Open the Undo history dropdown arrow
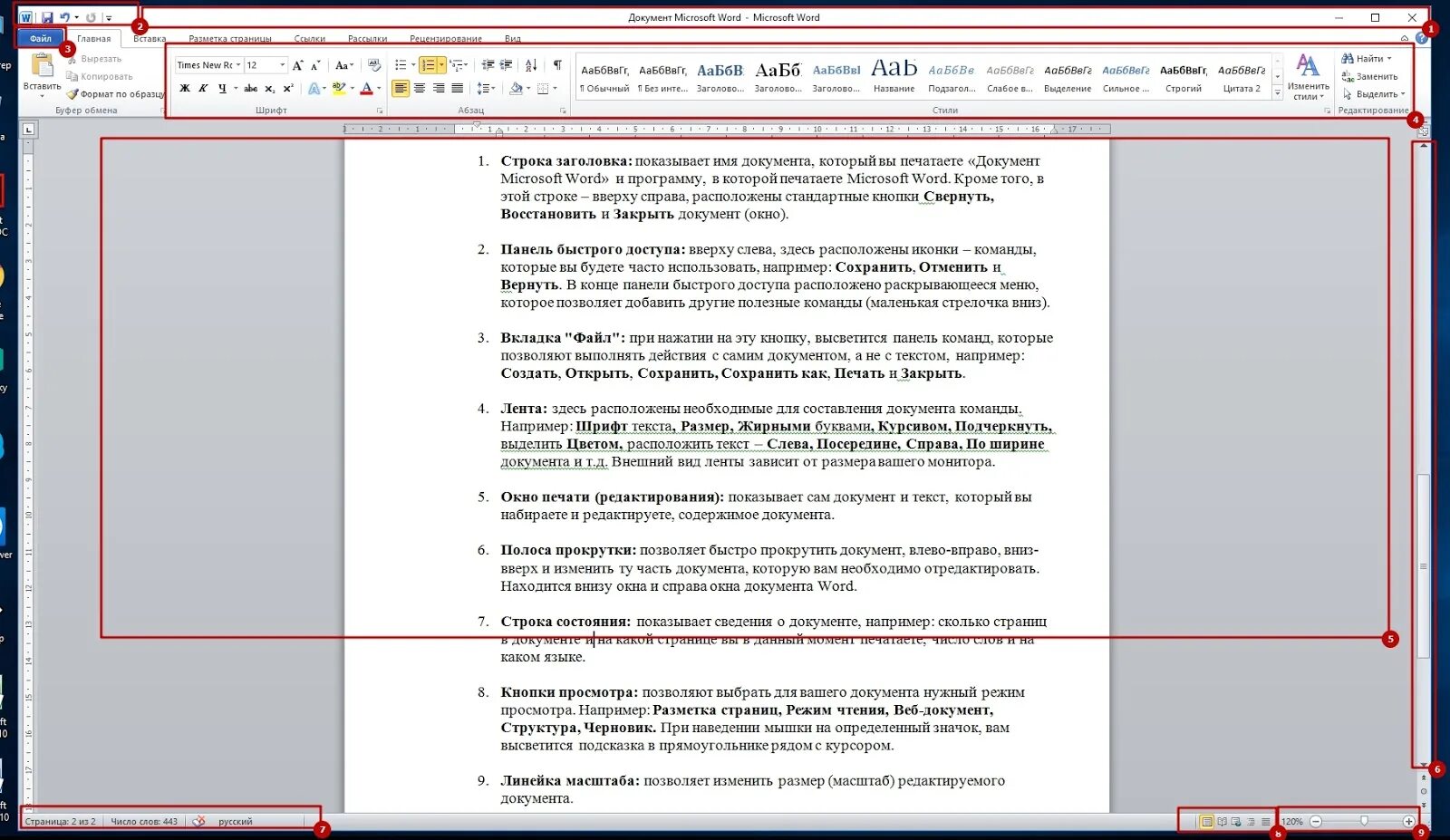1450x840 pixels. 76,17
